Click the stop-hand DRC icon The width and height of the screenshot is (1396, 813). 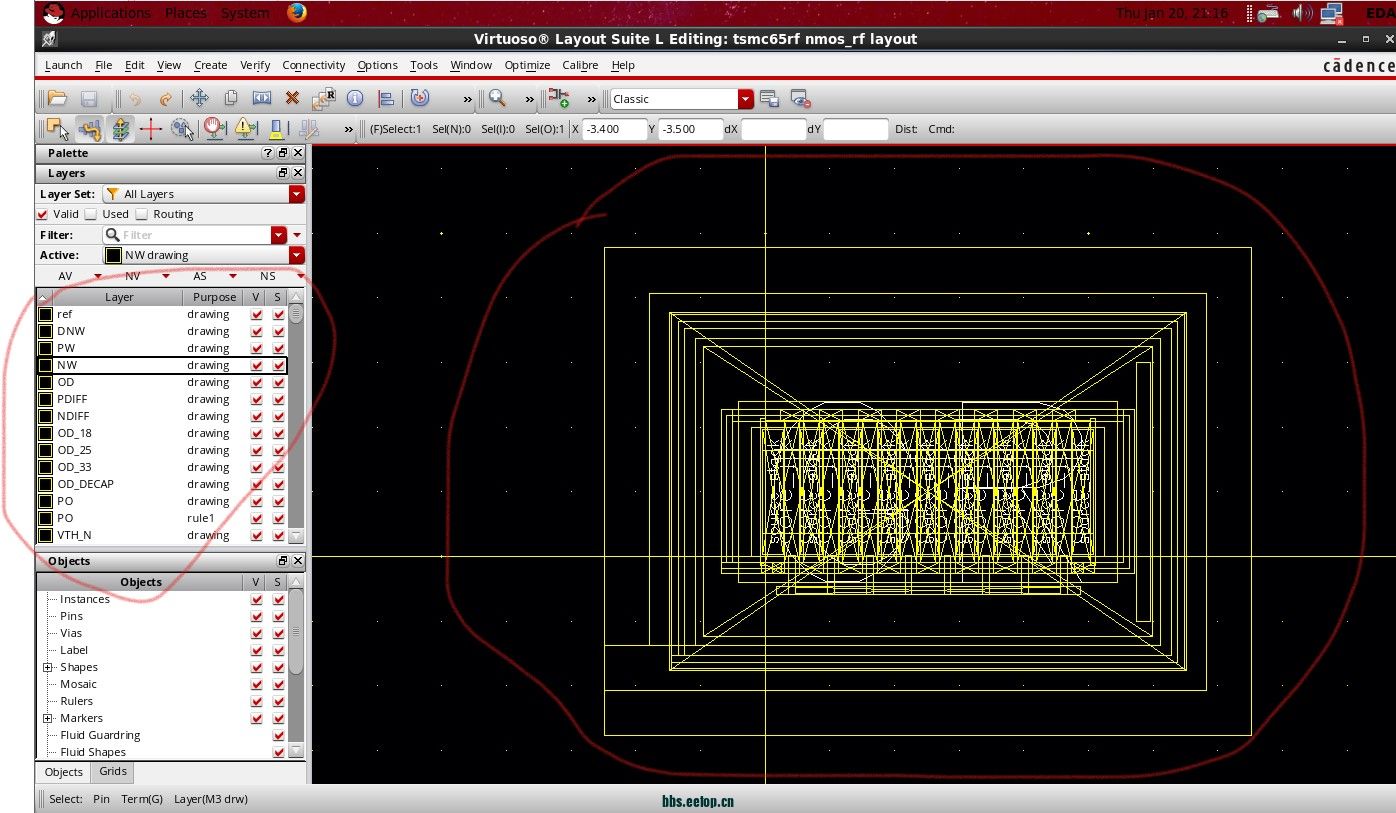point(214,128)
